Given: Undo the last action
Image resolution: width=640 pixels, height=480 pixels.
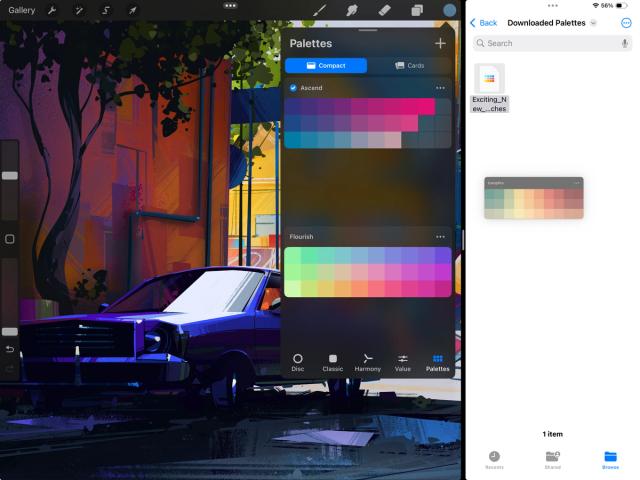Looking at the screenshot, I should [10, 349].
